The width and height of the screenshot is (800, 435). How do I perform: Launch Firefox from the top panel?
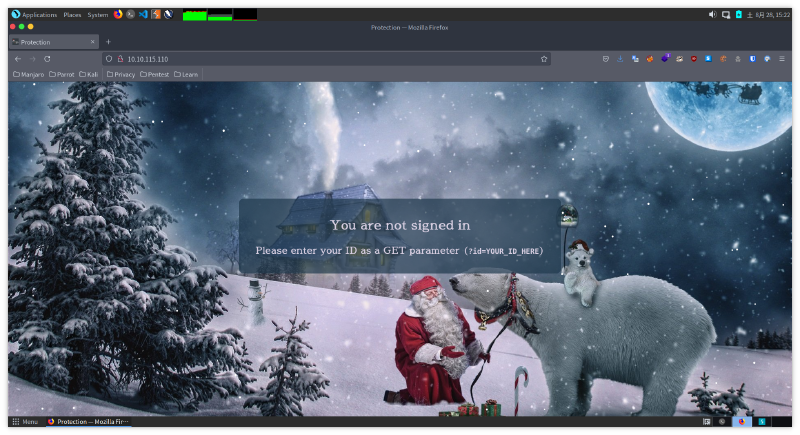click(x=118, y=15)
